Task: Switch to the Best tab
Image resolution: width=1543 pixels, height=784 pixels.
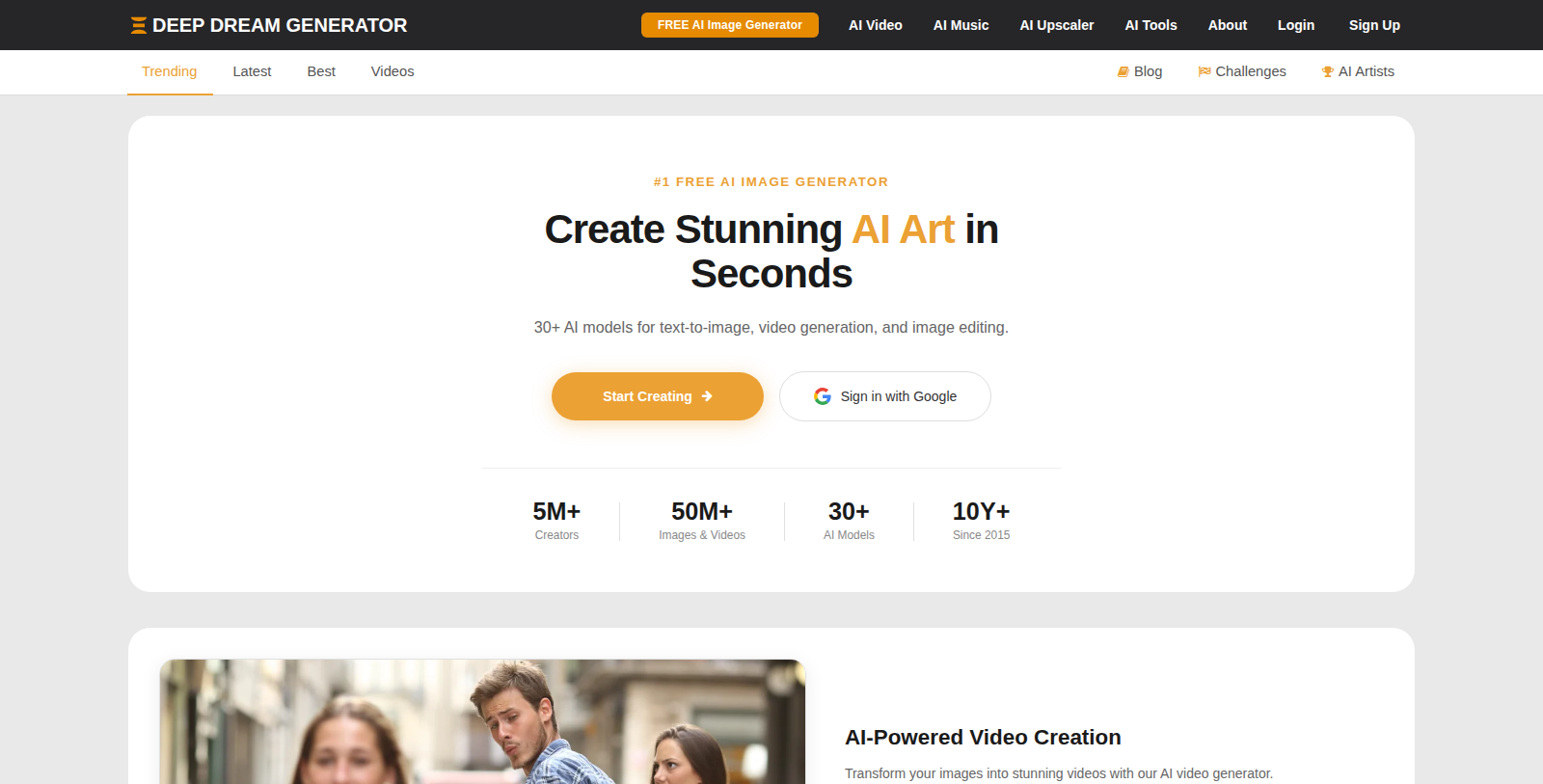Action: click(x=321, y=71)
